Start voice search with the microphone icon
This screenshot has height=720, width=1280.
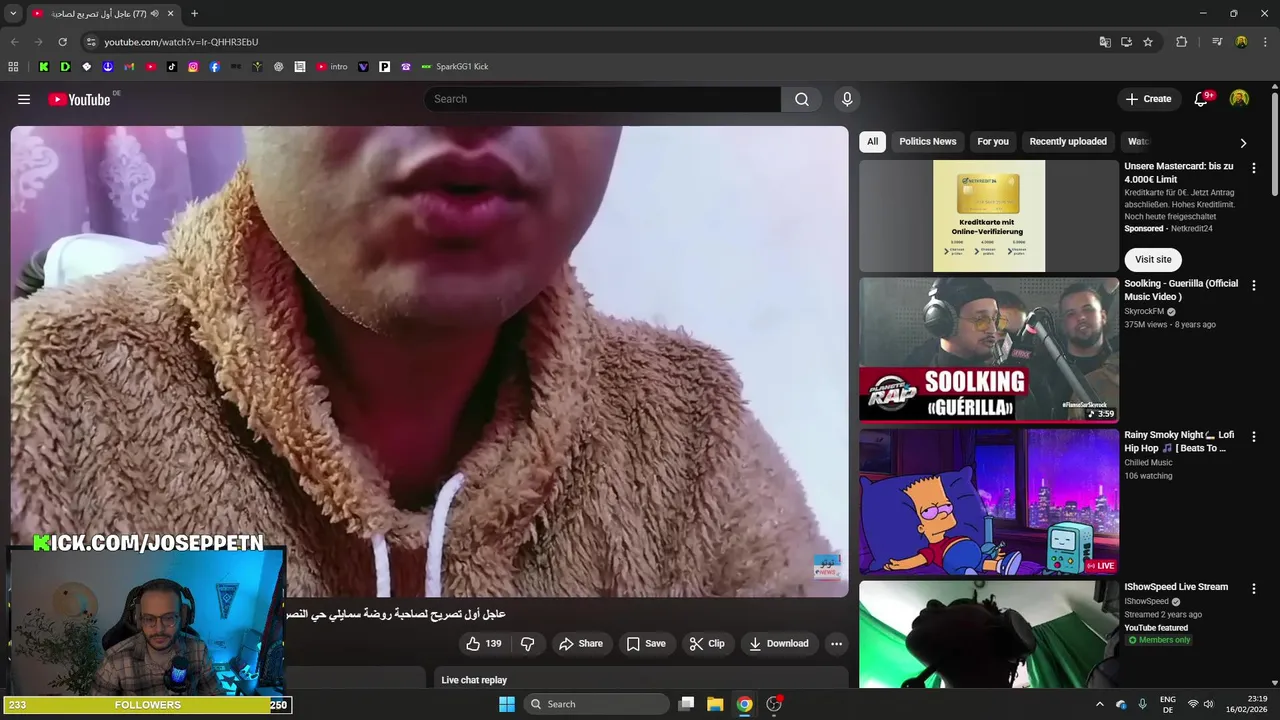pos(847,99)
